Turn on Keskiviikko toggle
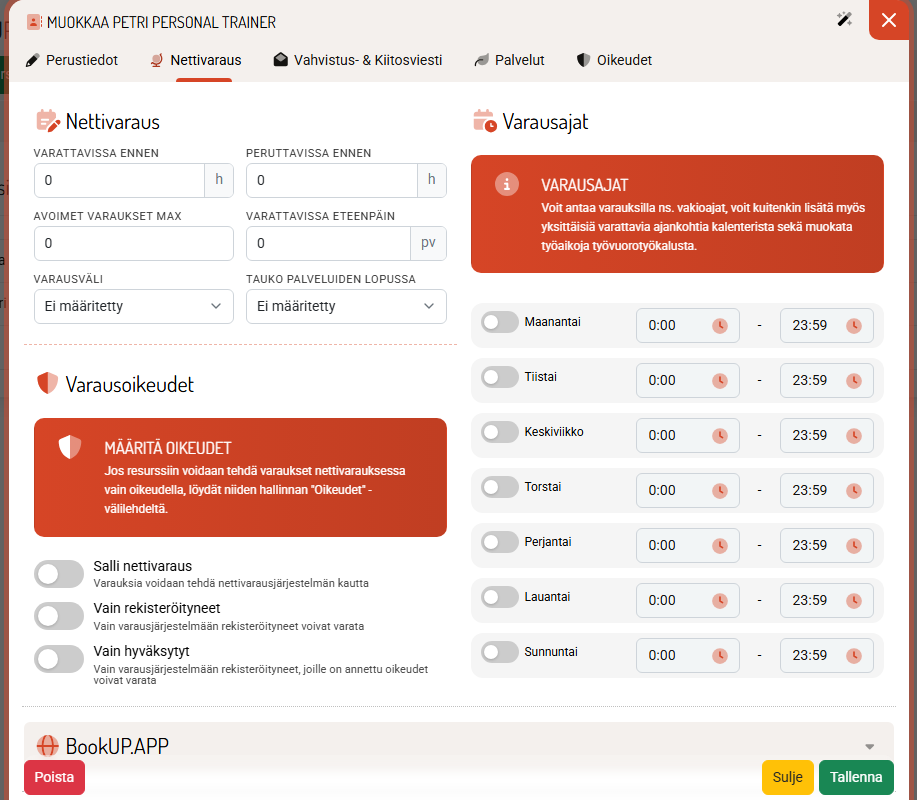The image size is (917, 800). [x=499, y=432]
